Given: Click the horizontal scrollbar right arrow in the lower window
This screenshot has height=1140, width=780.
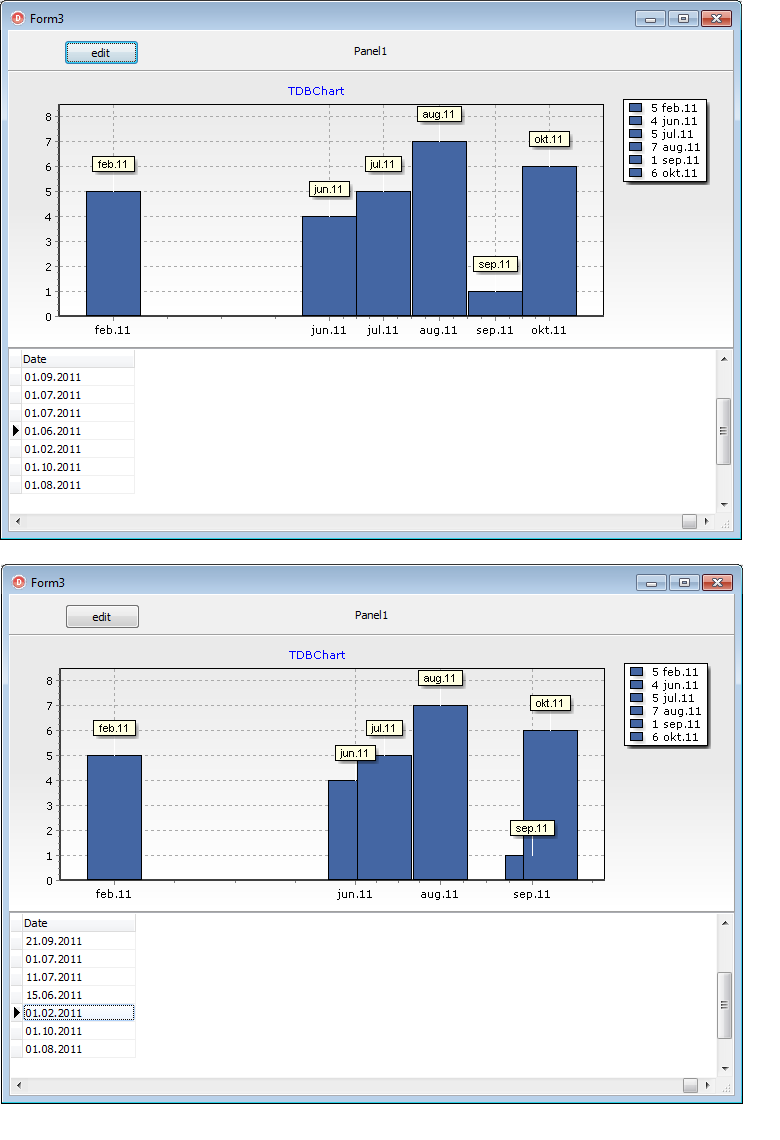Looking at the screenshot, I should (707, 1085).
